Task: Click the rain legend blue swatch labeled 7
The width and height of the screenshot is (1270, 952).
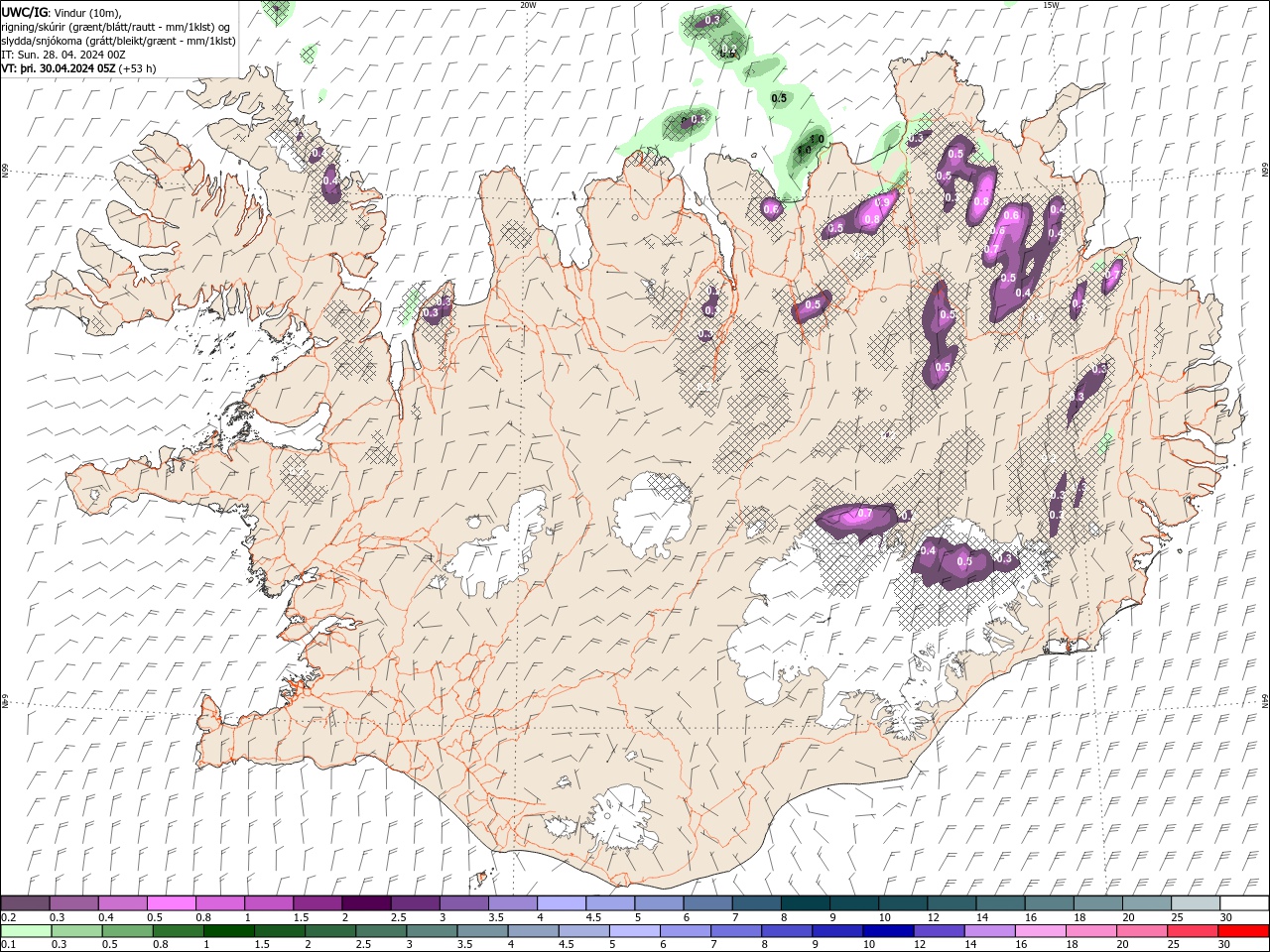Action: pyautogui.click(x=736, y=931)
